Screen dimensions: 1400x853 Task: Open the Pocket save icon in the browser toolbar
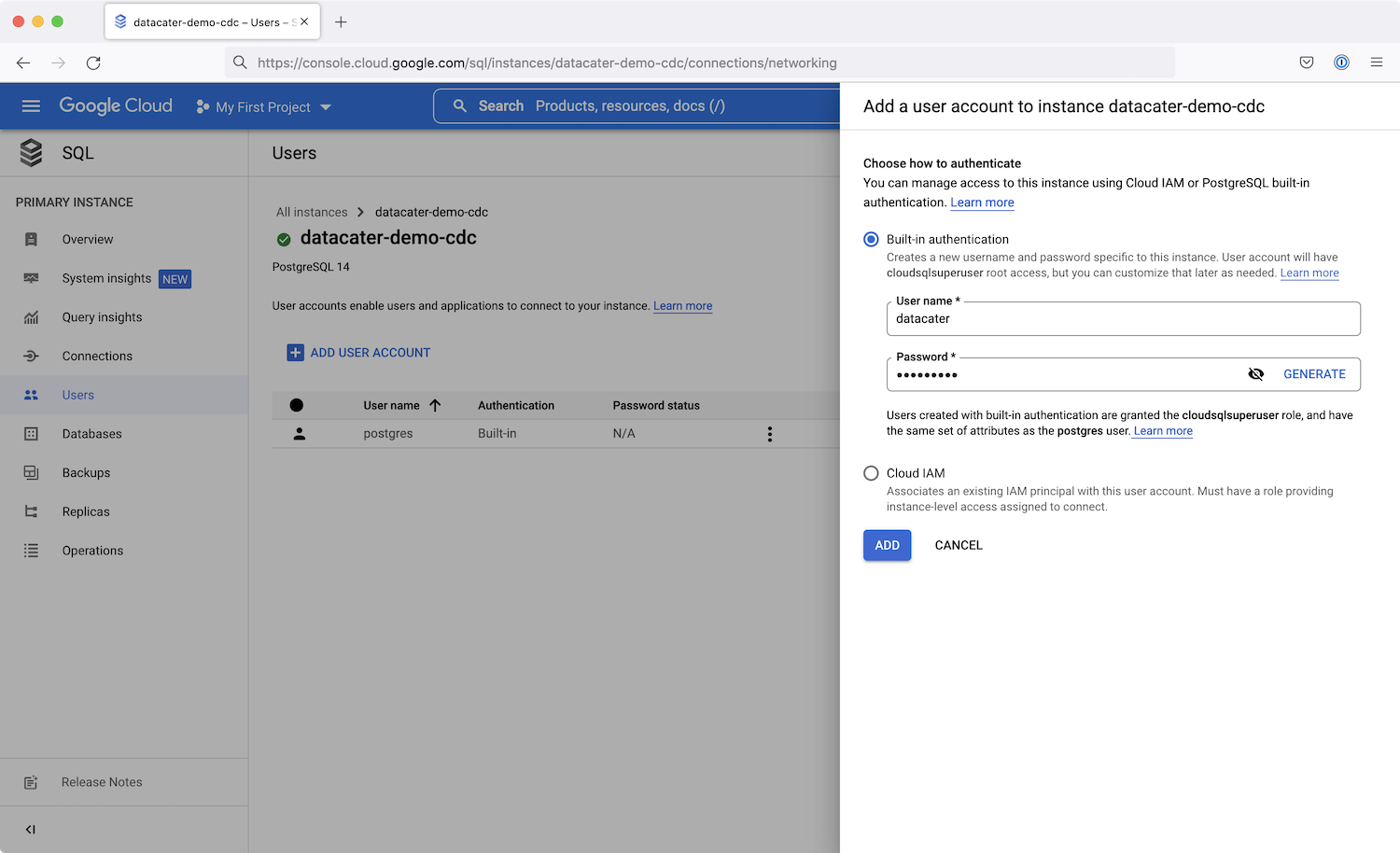pos(1307,63)
